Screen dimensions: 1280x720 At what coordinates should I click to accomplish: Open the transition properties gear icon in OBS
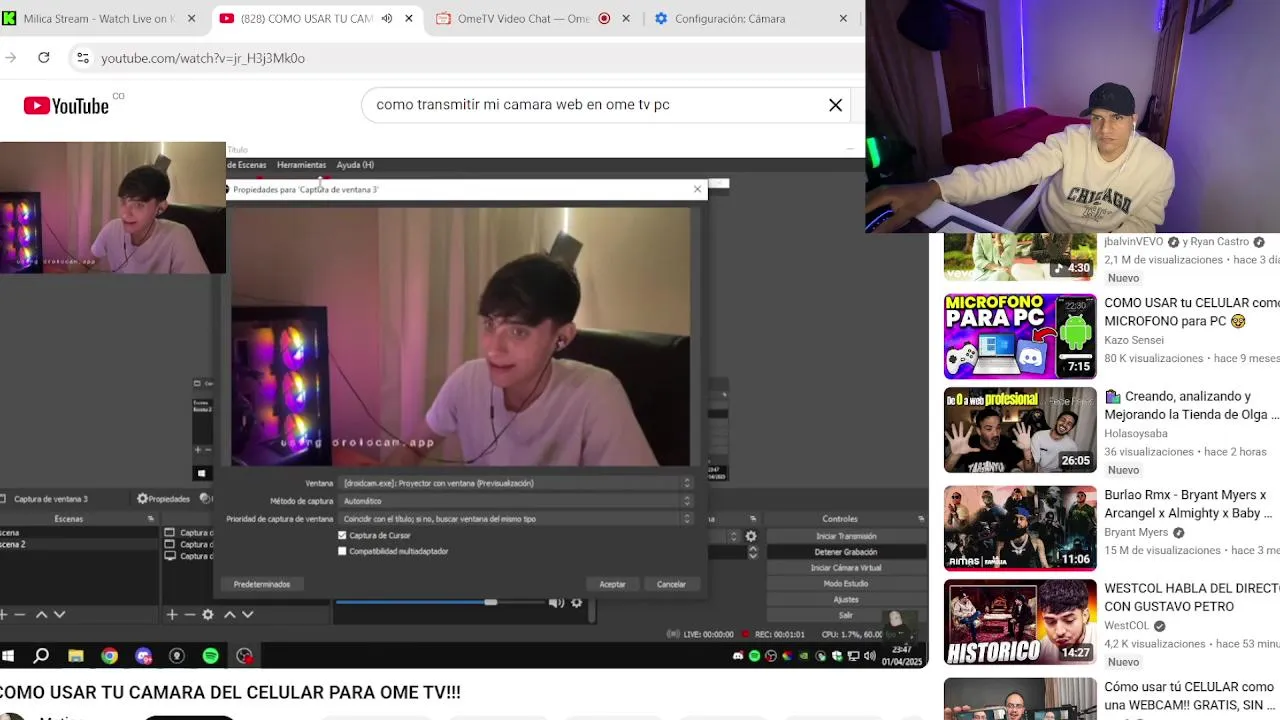point(751,536)
